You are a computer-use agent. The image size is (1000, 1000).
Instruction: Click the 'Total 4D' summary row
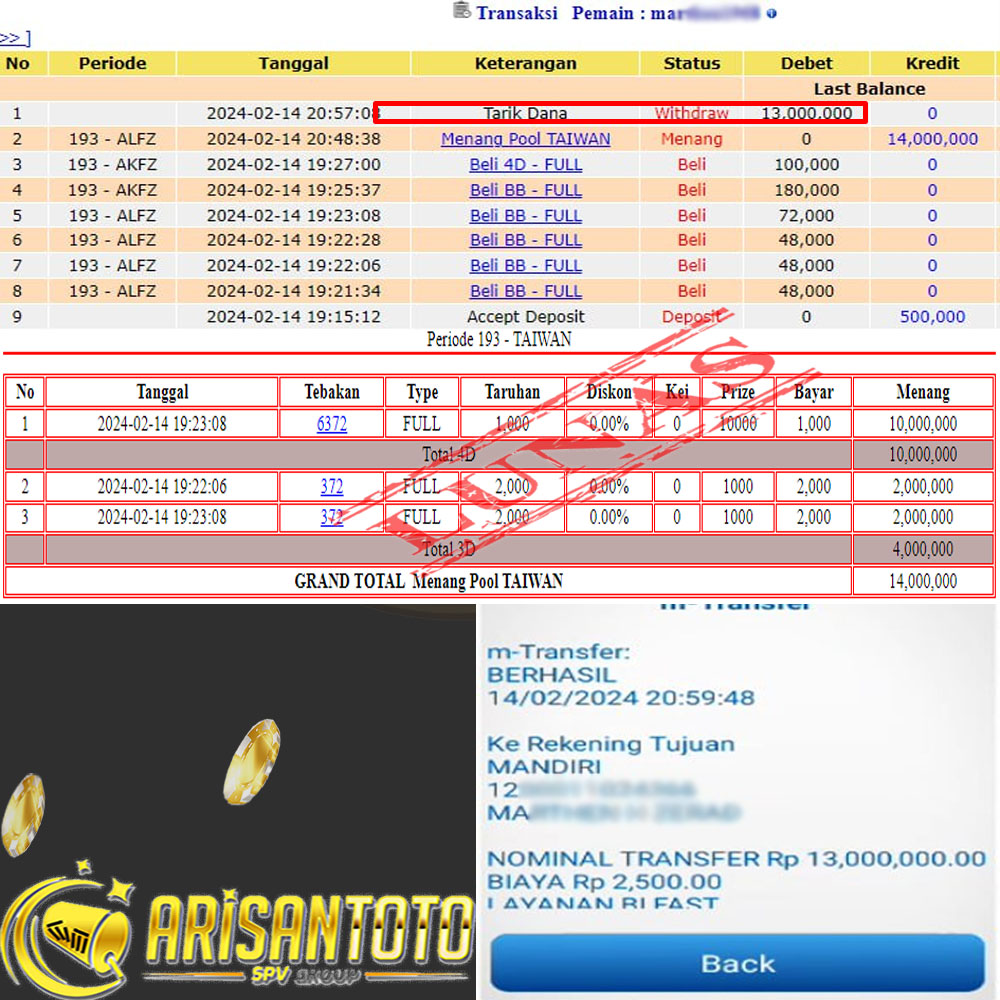pyautogui.click(x=448, y=455)
